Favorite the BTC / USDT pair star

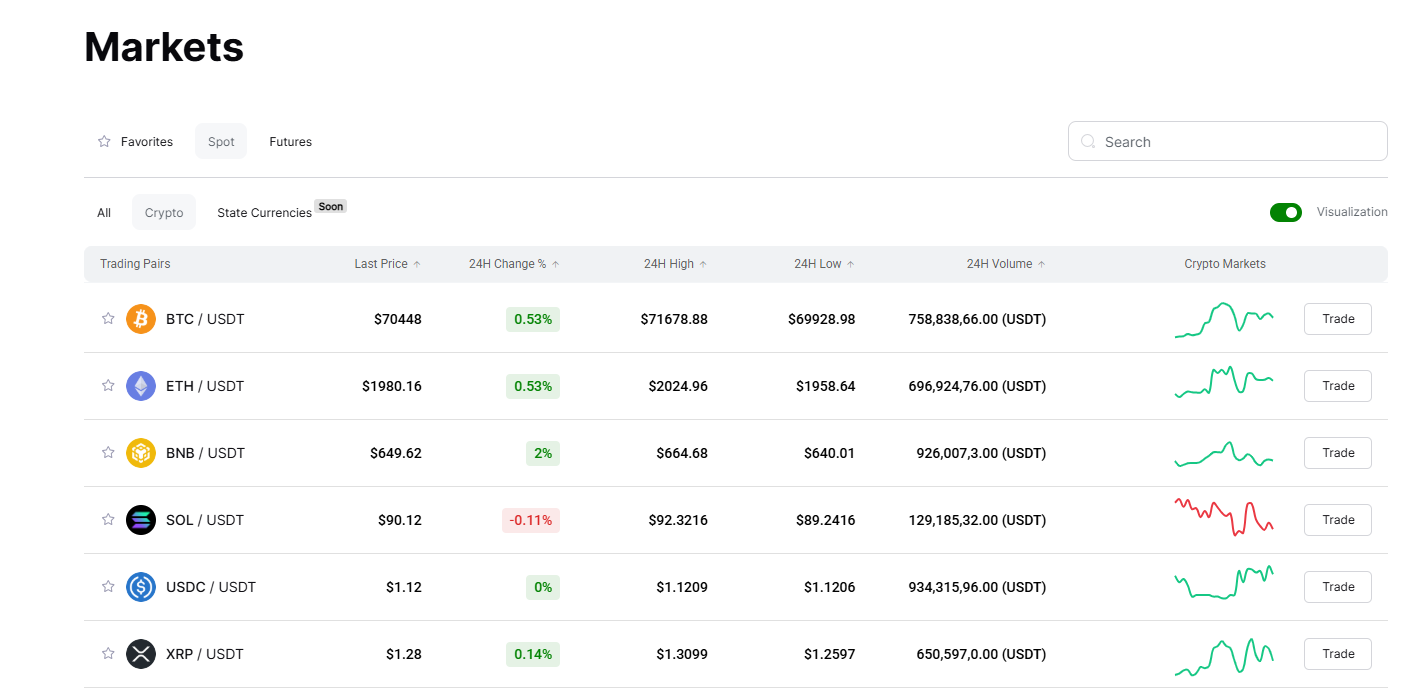pyautogui.click(x=108, y=319)
